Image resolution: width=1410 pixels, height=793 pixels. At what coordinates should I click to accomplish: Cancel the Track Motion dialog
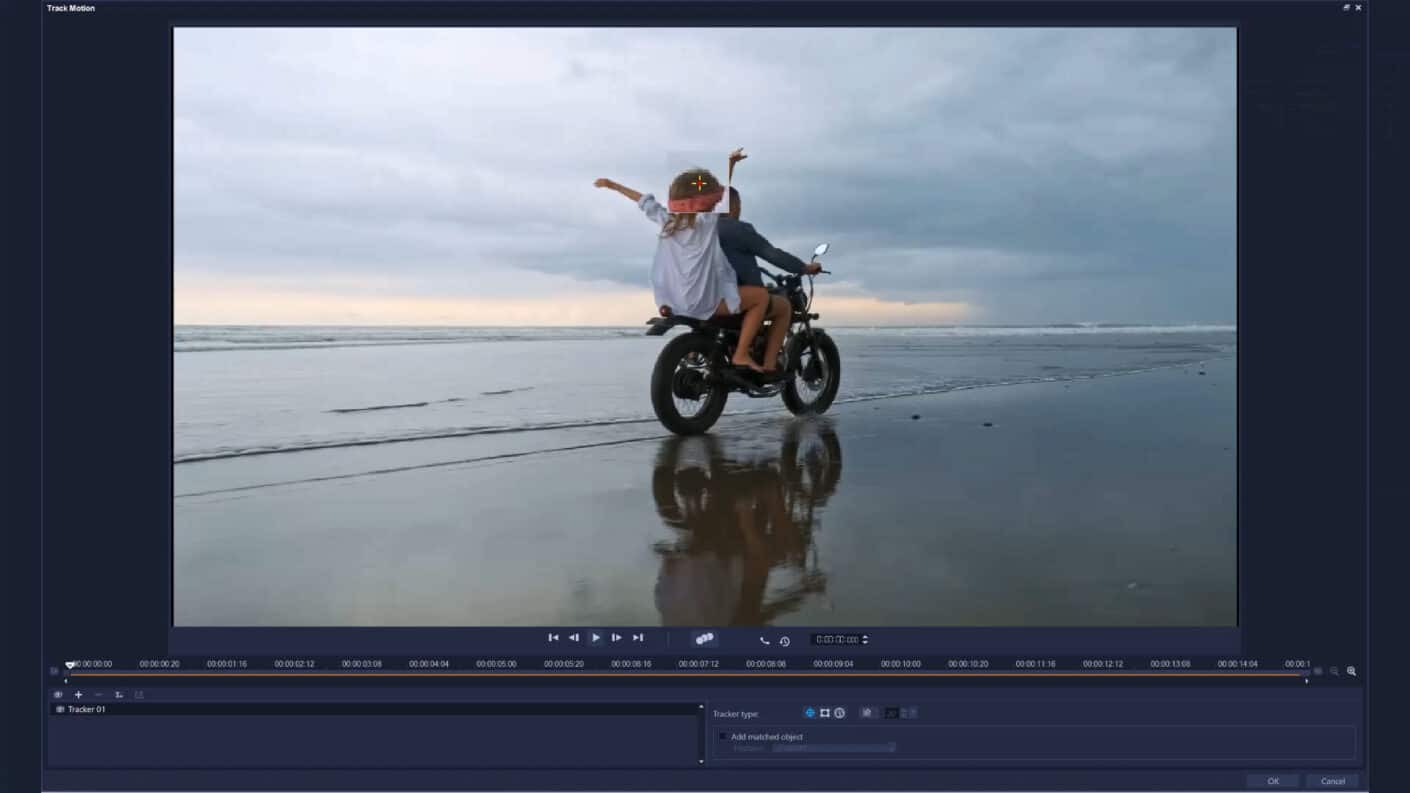pyautogui.click(x=1333, y=781)
